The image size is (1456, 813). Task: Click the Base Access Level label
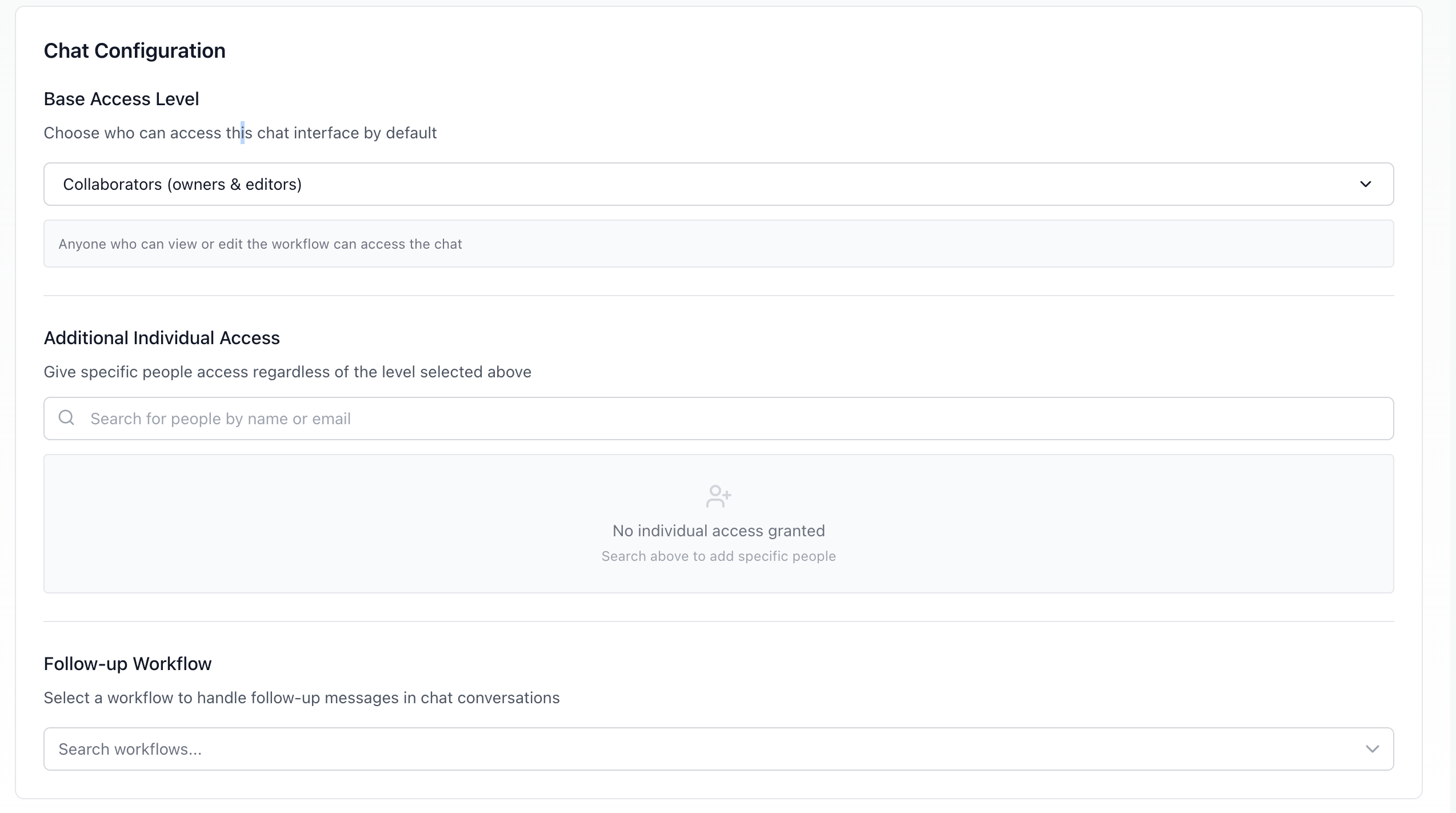121,99
